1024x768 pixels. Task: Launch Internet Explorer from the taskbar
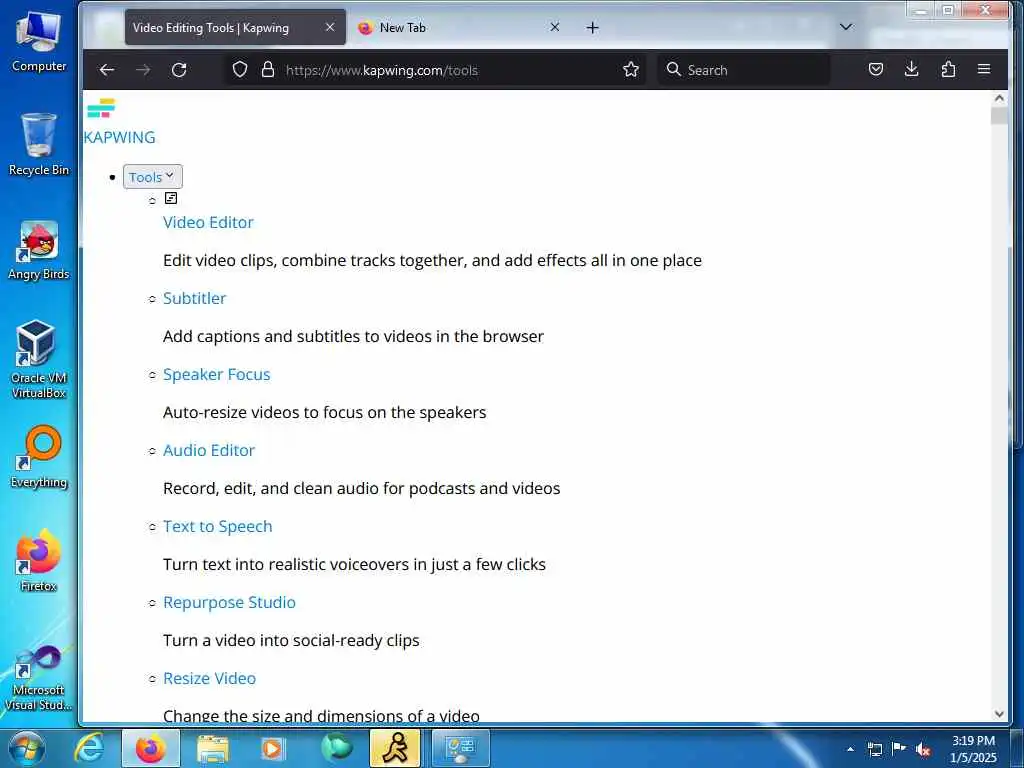pos(89,748)
